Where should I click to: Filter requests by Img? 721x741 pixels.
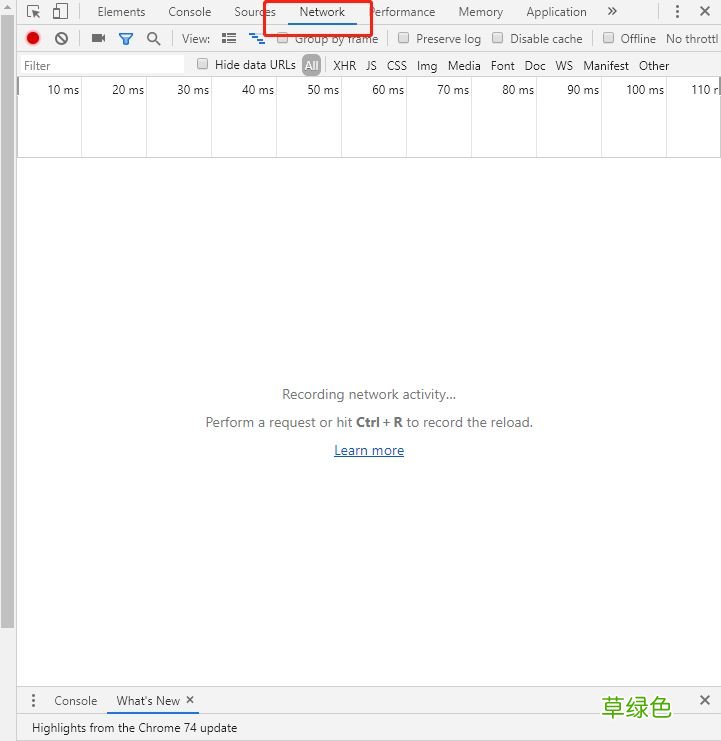pyautogui.click(x=427, y=66)
